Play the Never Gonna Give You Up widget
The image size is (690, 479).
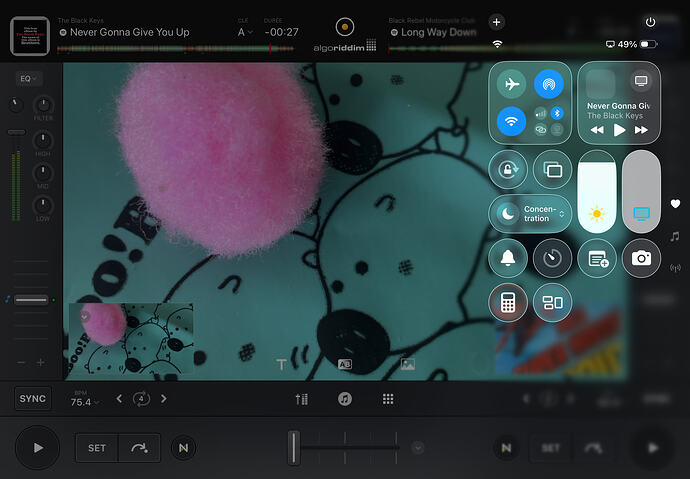point(619,130)
